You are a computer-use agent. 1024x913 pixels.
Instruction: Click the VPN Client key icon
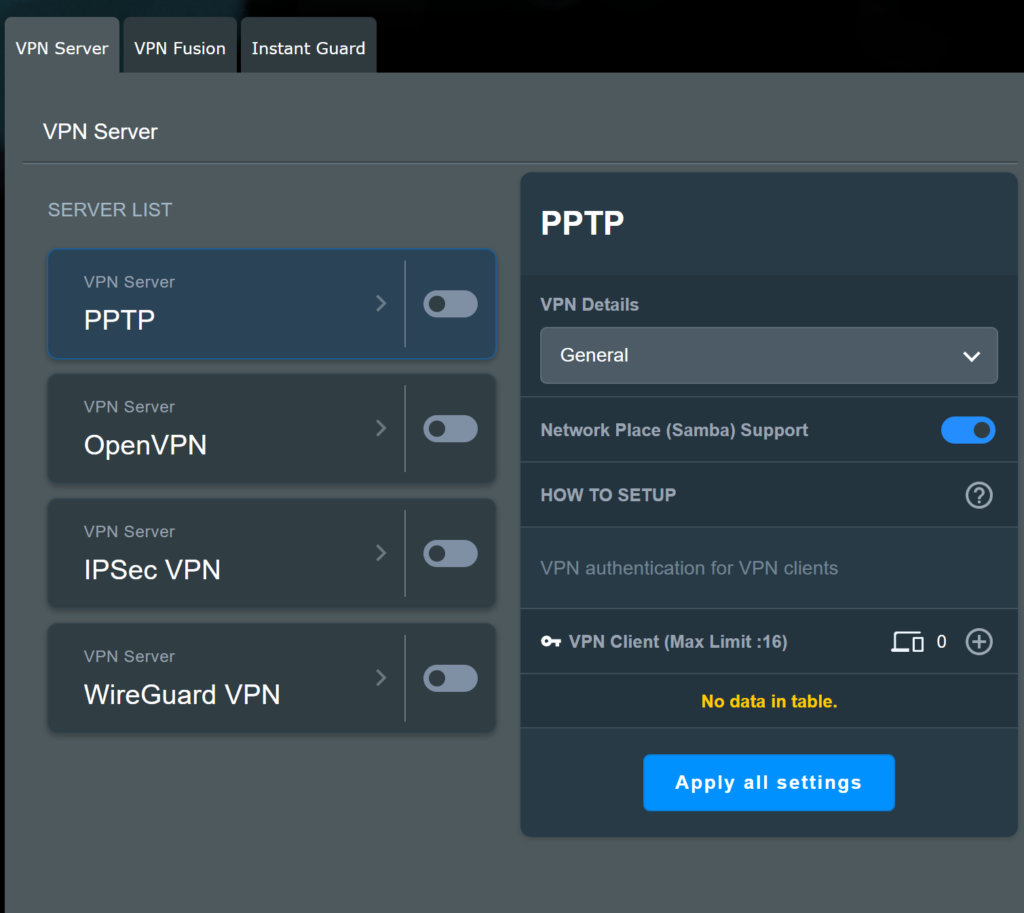pyautogui.click(x=551, y=641)
